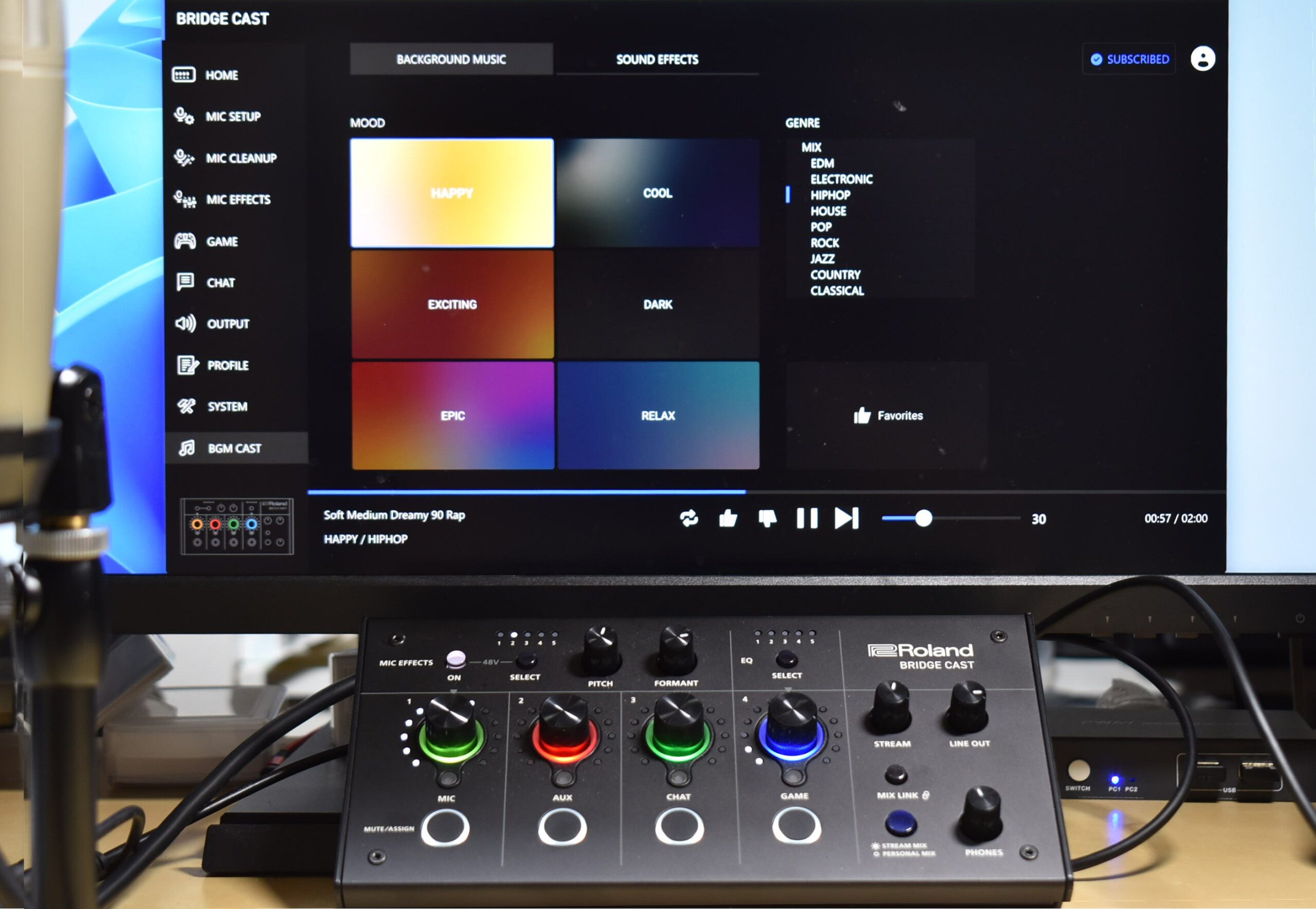Choose the HIPHOP genre
1316x909 pixels.
tap(830, 195)
